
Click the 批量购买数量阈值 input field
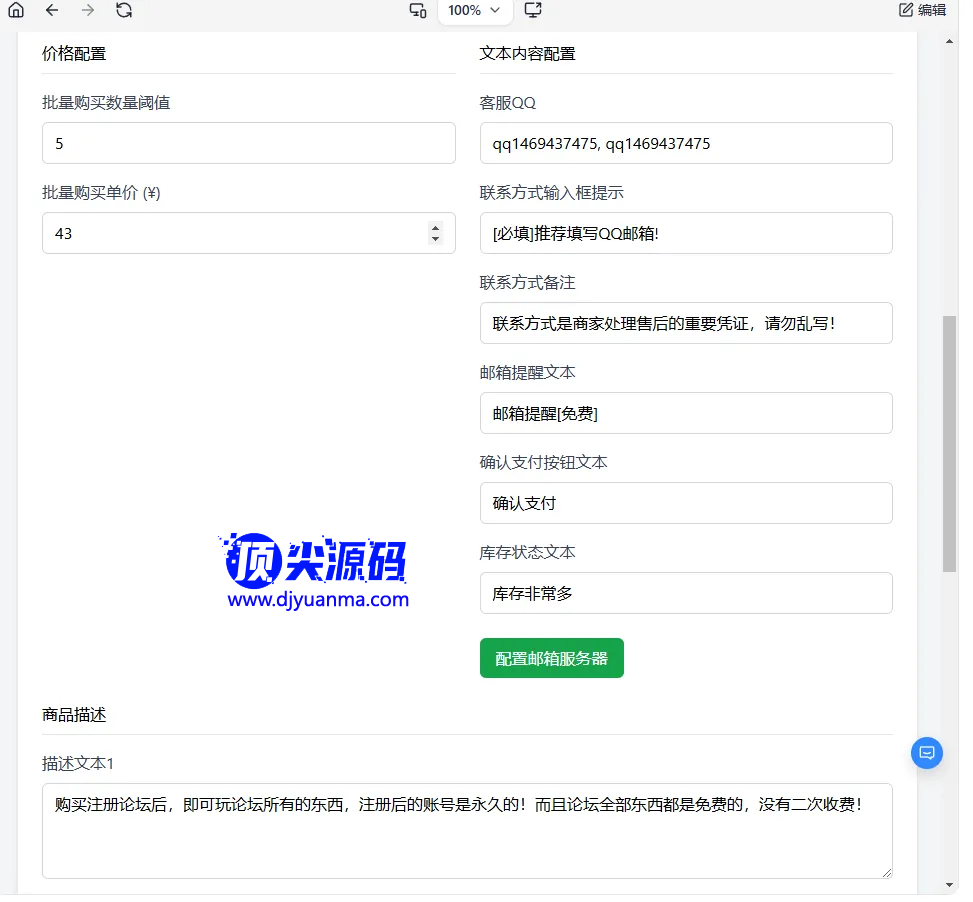pos(248,143)
